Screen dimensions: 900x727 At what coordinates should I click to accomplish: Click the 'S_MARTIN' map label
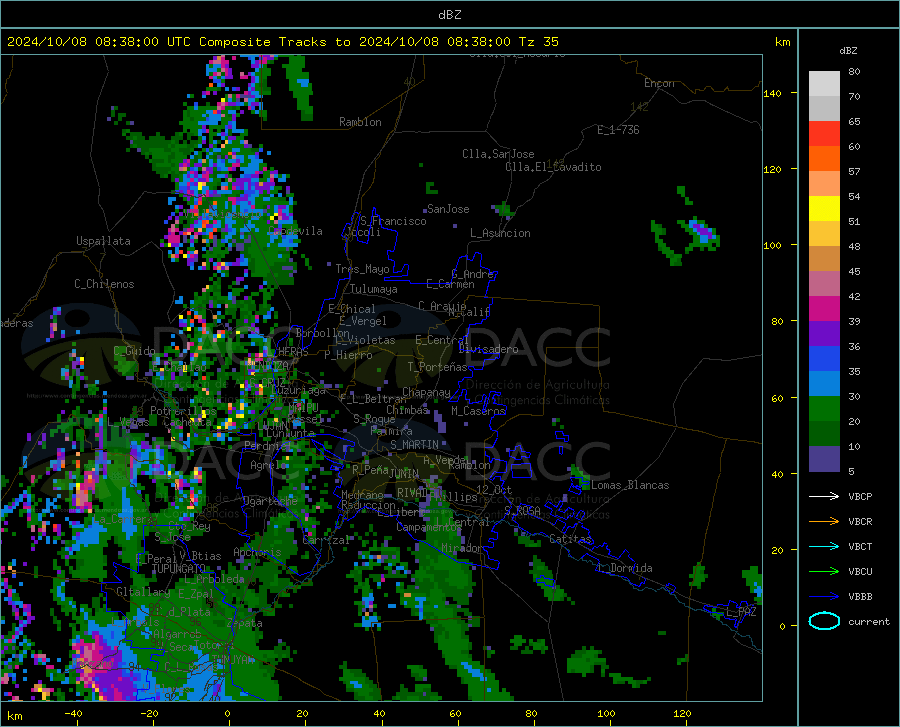[x=414, y=445]
